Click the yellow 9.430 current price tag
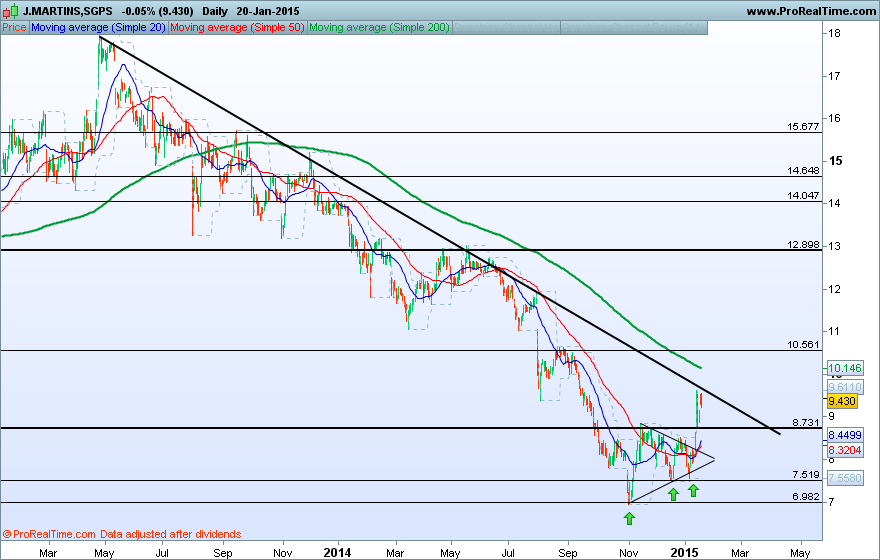880x560 pixels. [x=842, y=401]
